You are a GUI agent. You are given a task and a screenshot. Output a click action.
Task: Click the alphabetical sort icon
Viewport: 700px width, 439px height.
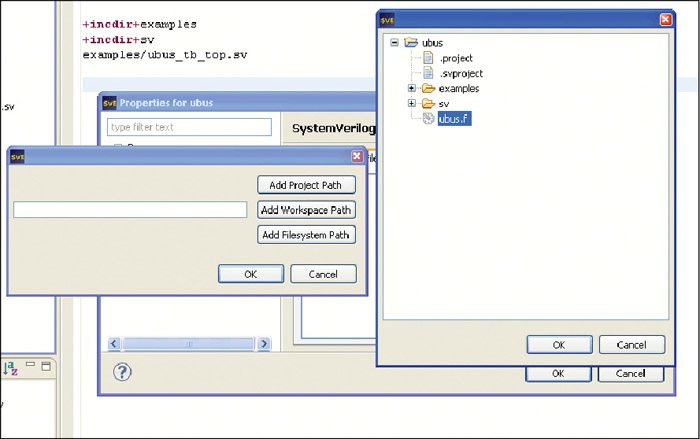pos(11,367)
